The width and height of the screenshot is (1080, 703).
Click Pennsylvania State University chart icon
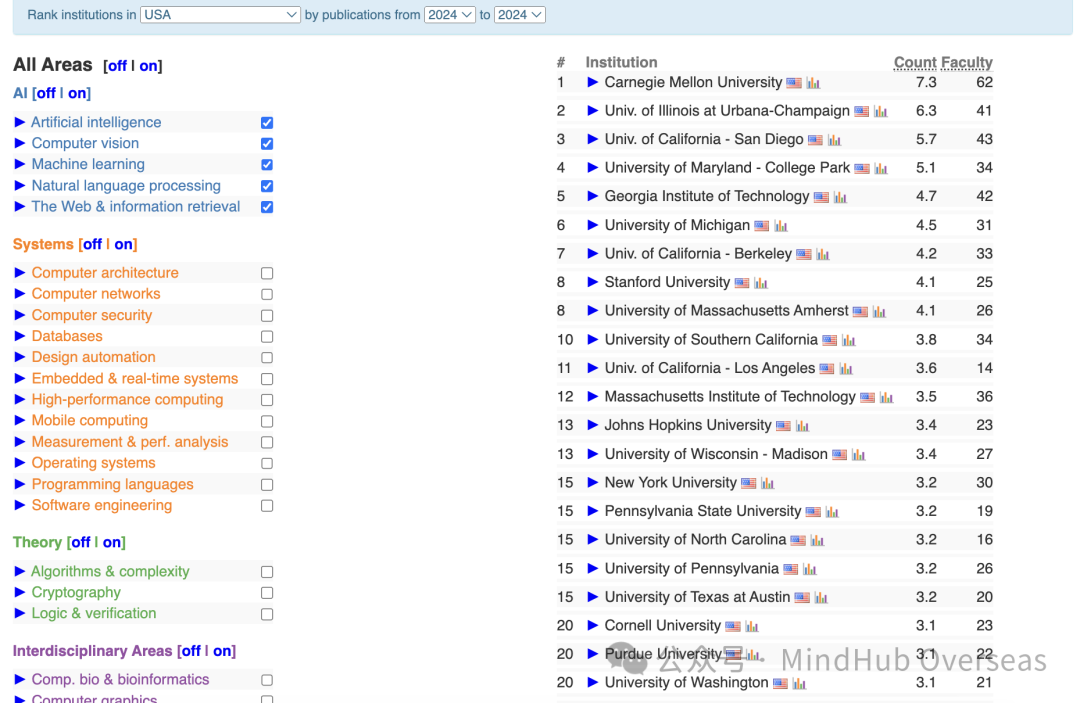click(x=833, y=512)
